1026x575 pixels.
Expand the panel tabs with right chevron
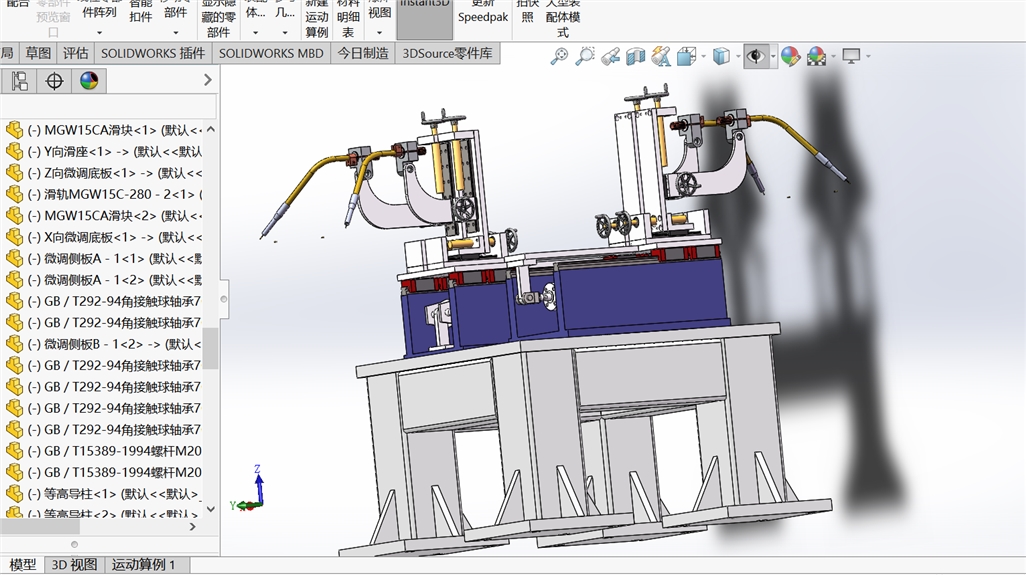[x=207, y=80]
